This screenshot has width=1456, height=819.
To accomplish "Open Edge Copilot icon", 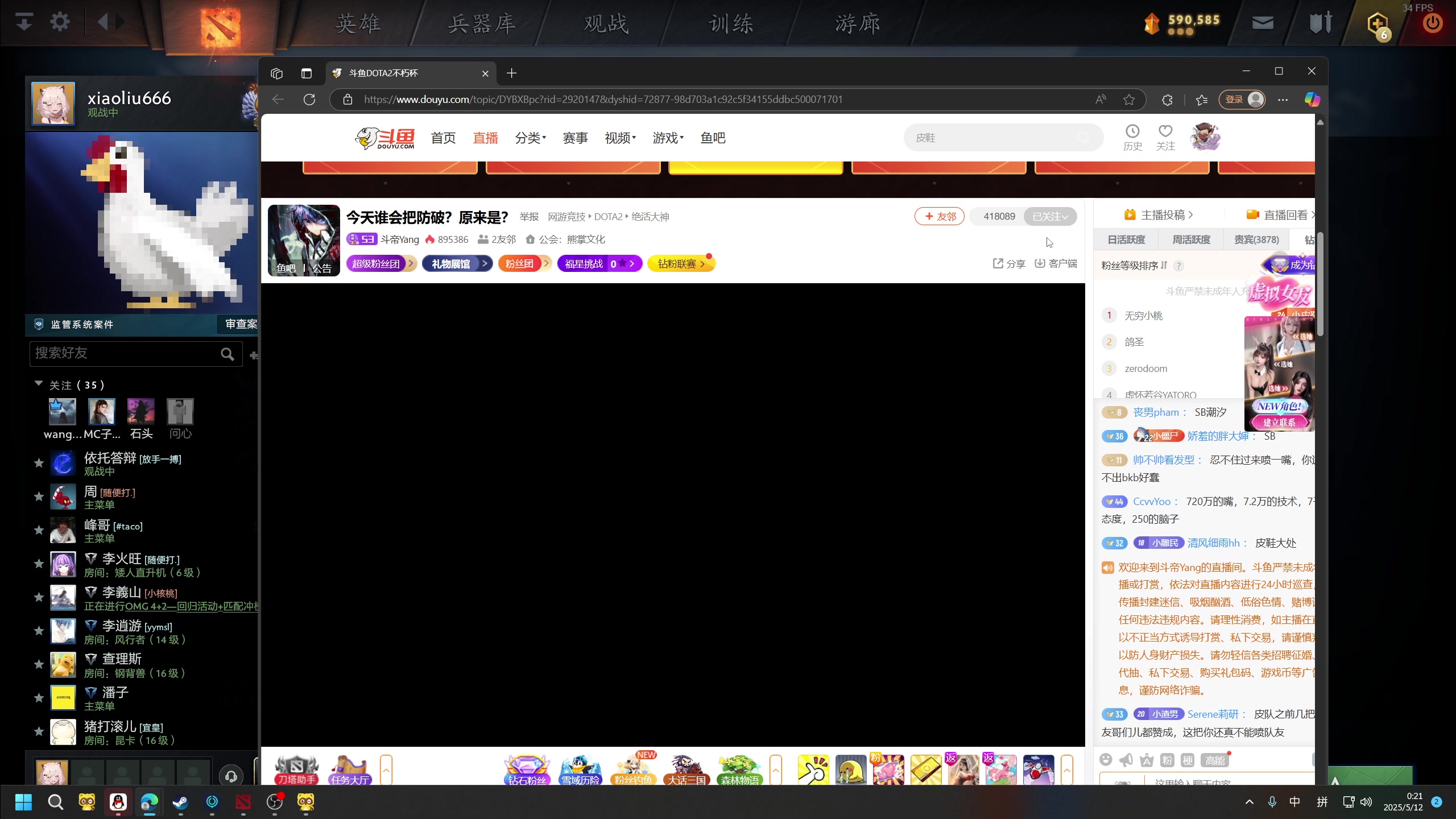I will 1312,100.
